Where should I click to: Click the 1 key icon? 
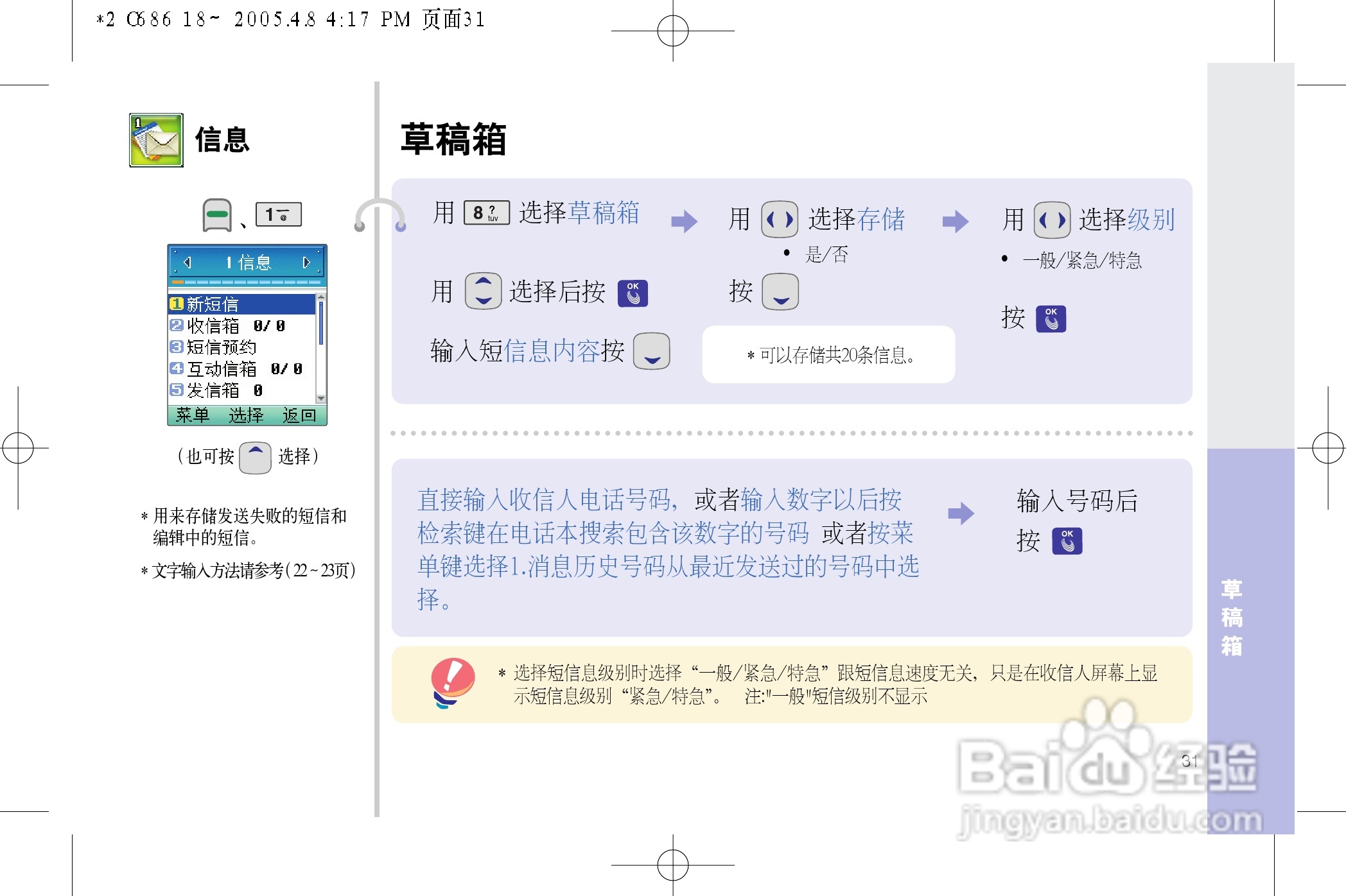point(279,214)
